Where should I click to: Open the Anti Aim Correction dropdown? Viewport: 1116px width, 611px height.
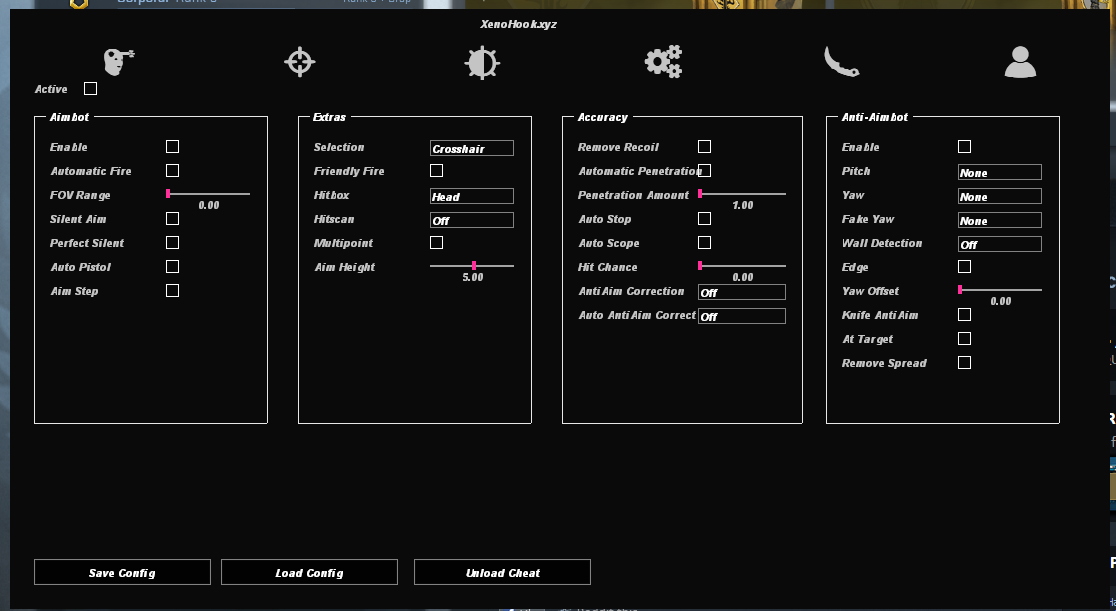742,292
